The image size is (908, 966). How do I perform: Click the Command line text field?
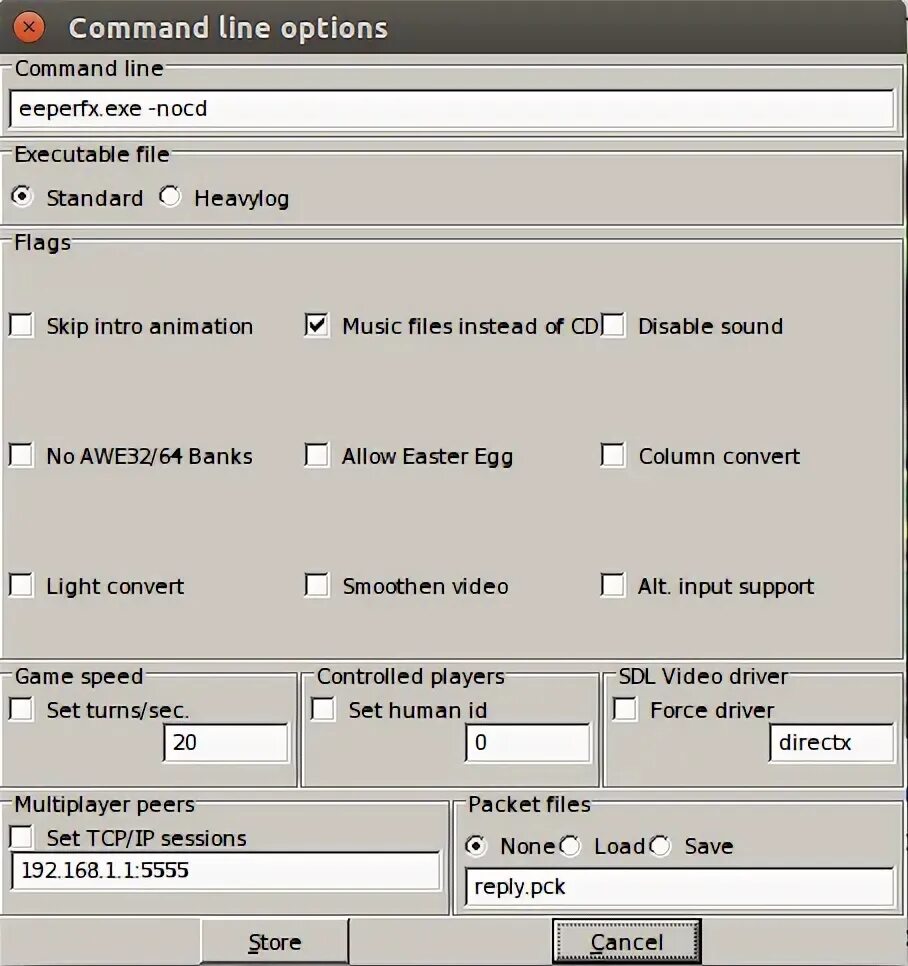pyautogui.click(x=452, y=109)
